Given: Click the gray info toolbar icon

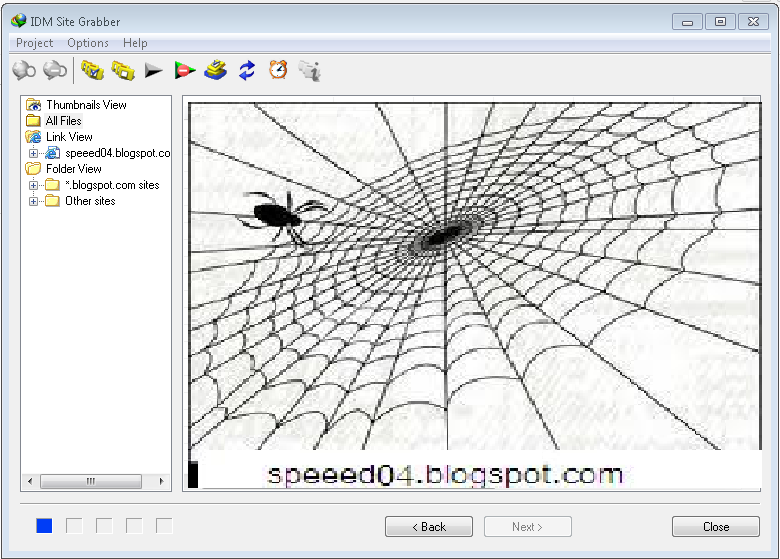Looking at the screenshot, I should 309,71.
